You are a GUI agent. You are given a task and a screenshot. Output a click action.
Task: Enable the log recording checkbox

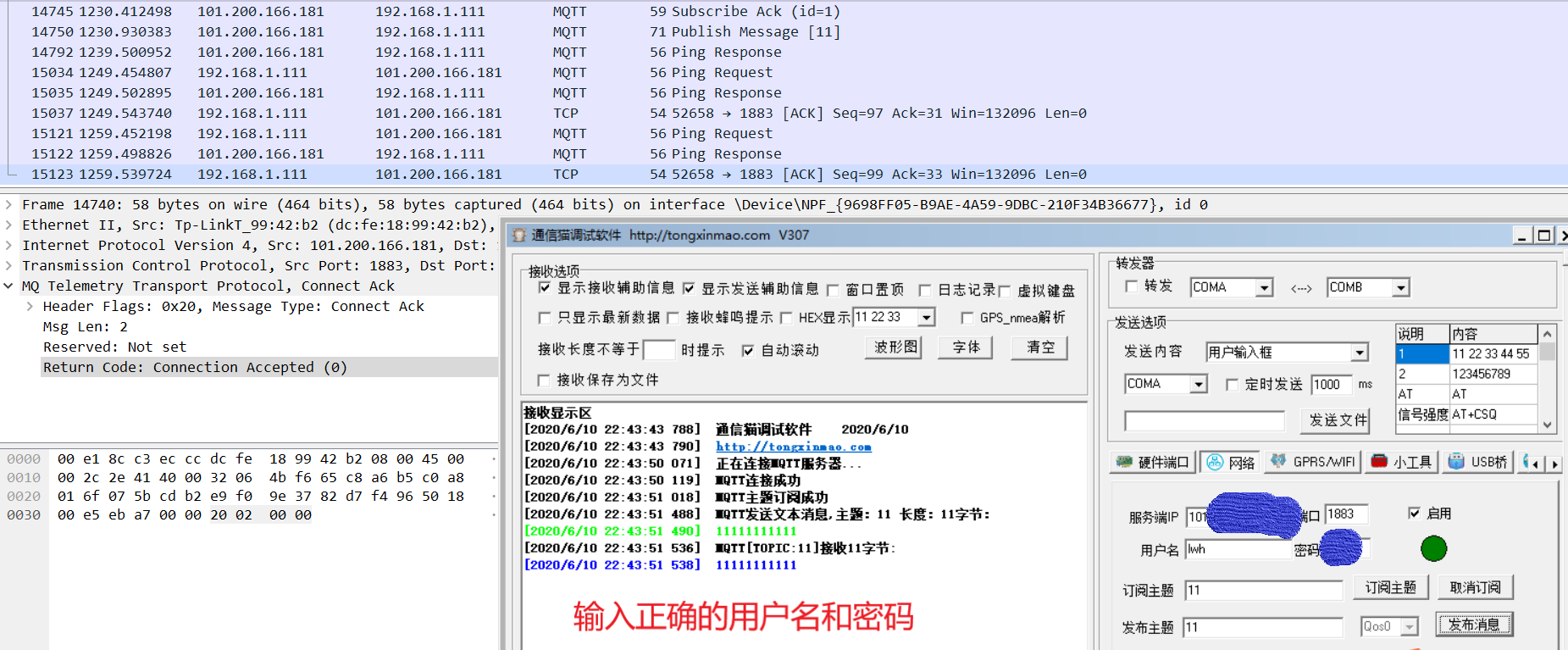coord(925,291)
